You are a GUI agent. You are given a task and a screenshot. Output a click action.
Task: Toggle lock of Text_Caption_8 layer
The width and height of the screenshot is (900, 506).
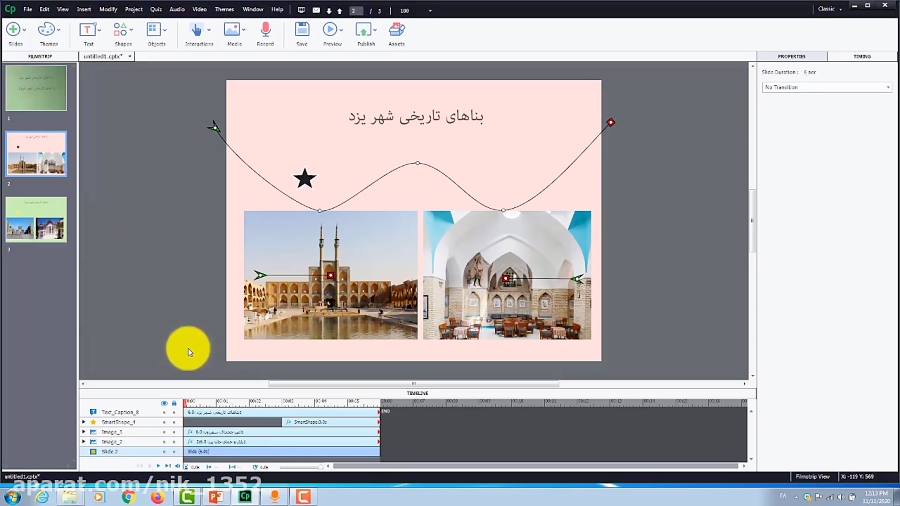point(174,412)
